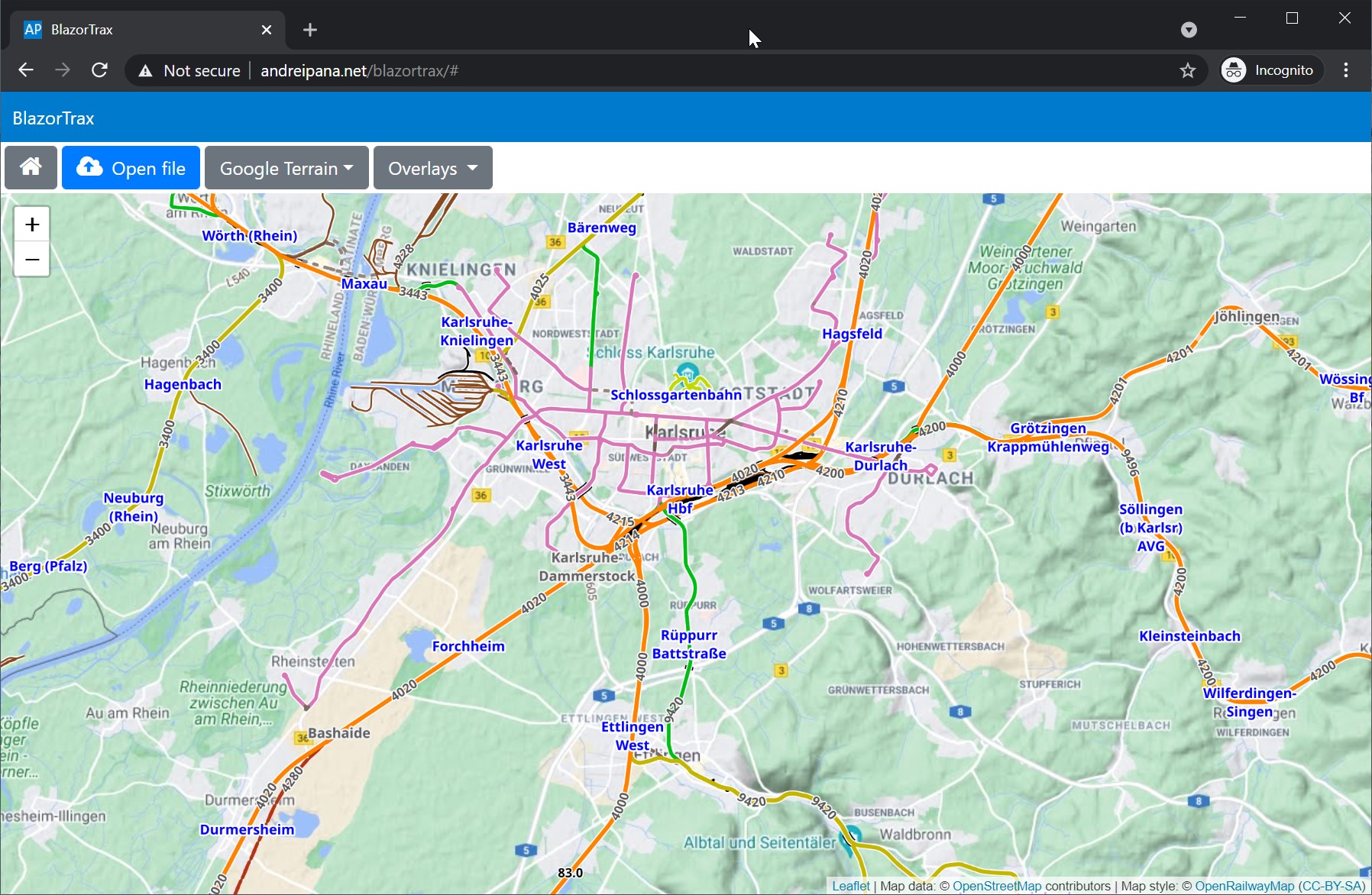Click the Karlsruhe Hbf station label

tap(680, 499)
